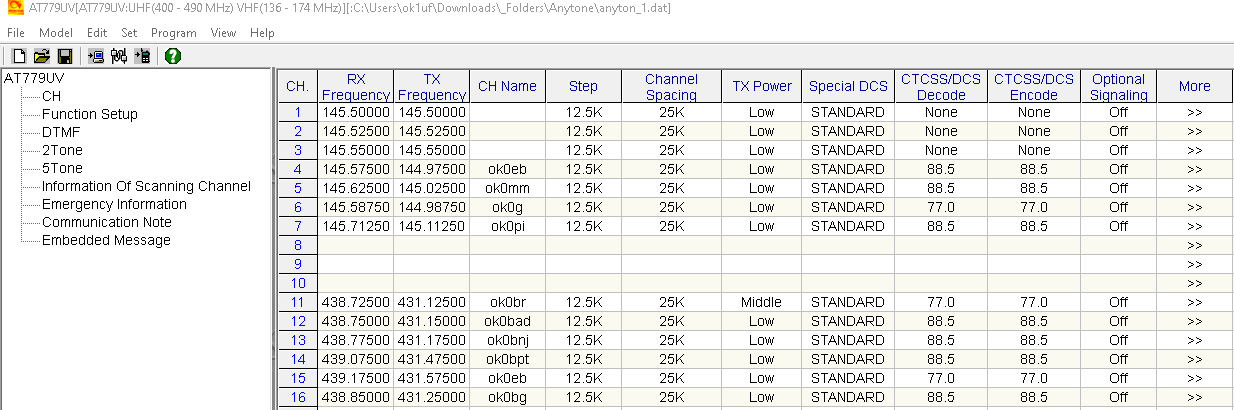
Task: Click the Open file folder icon
Action: coord(42,56)
